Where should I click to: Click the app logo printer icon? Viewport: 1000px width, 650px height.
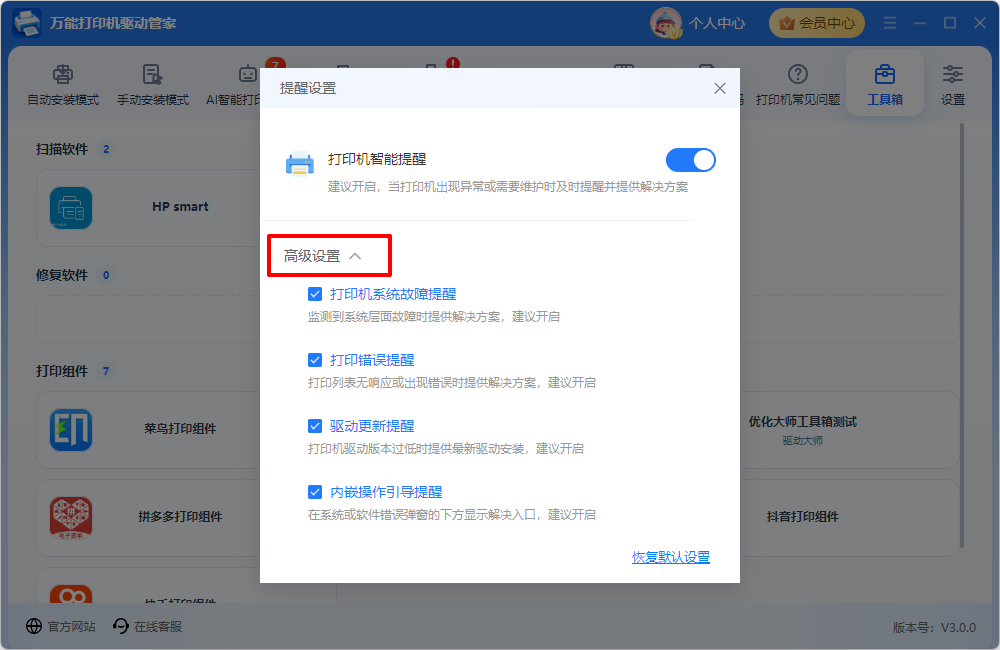pos(27,23)
